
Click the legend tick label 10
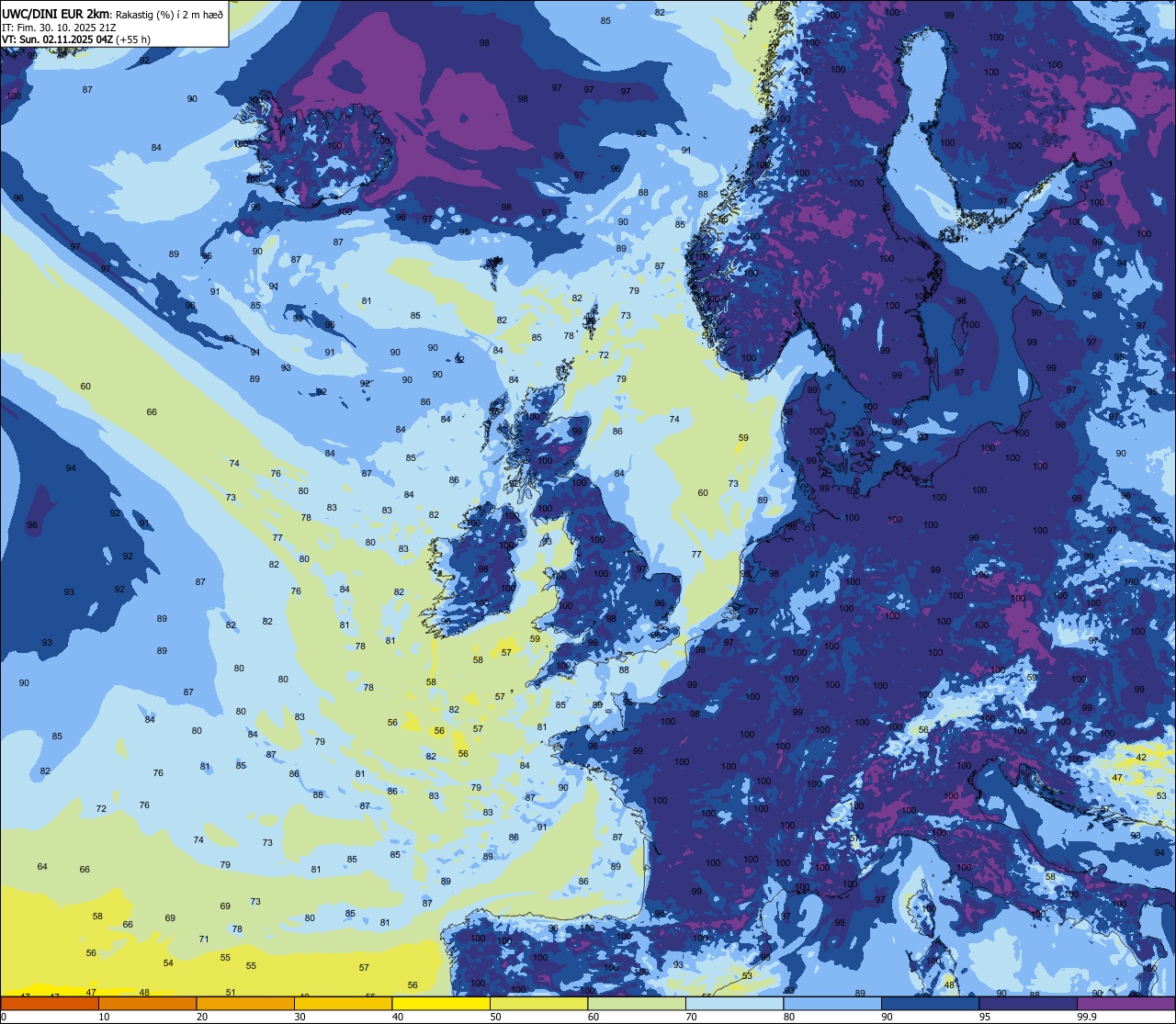tap(104, 1017)
